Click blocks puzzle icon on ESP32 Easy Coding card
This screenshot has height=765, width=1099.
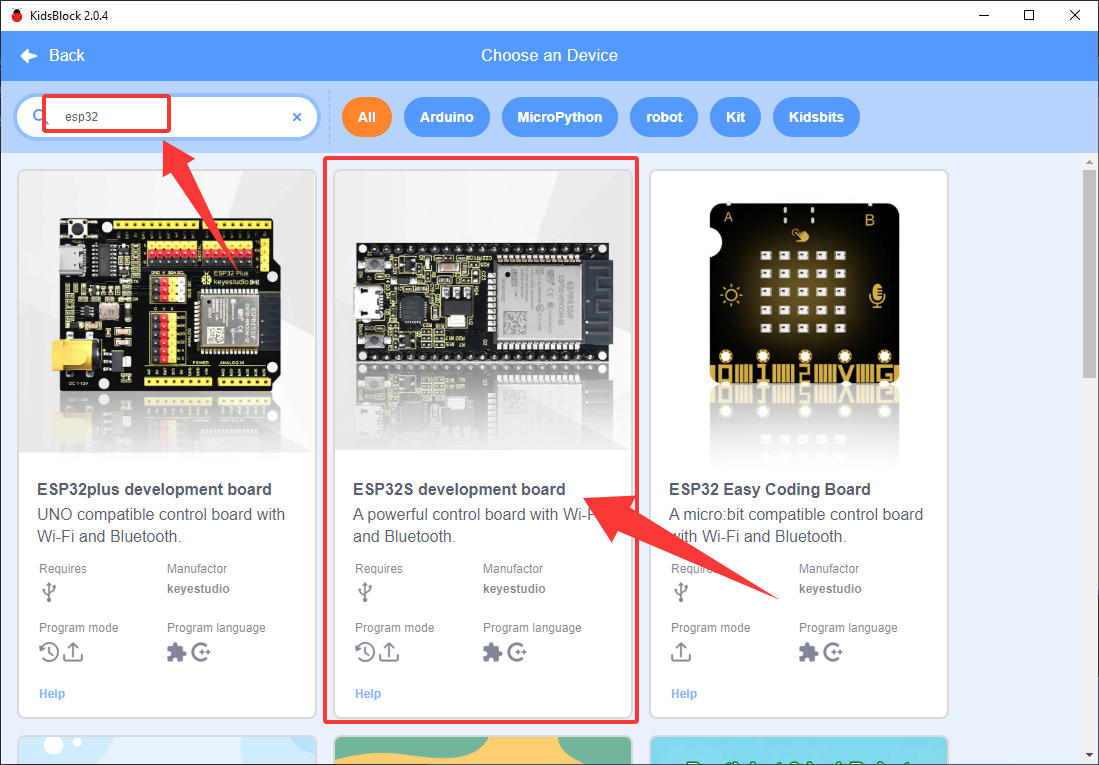808,652
